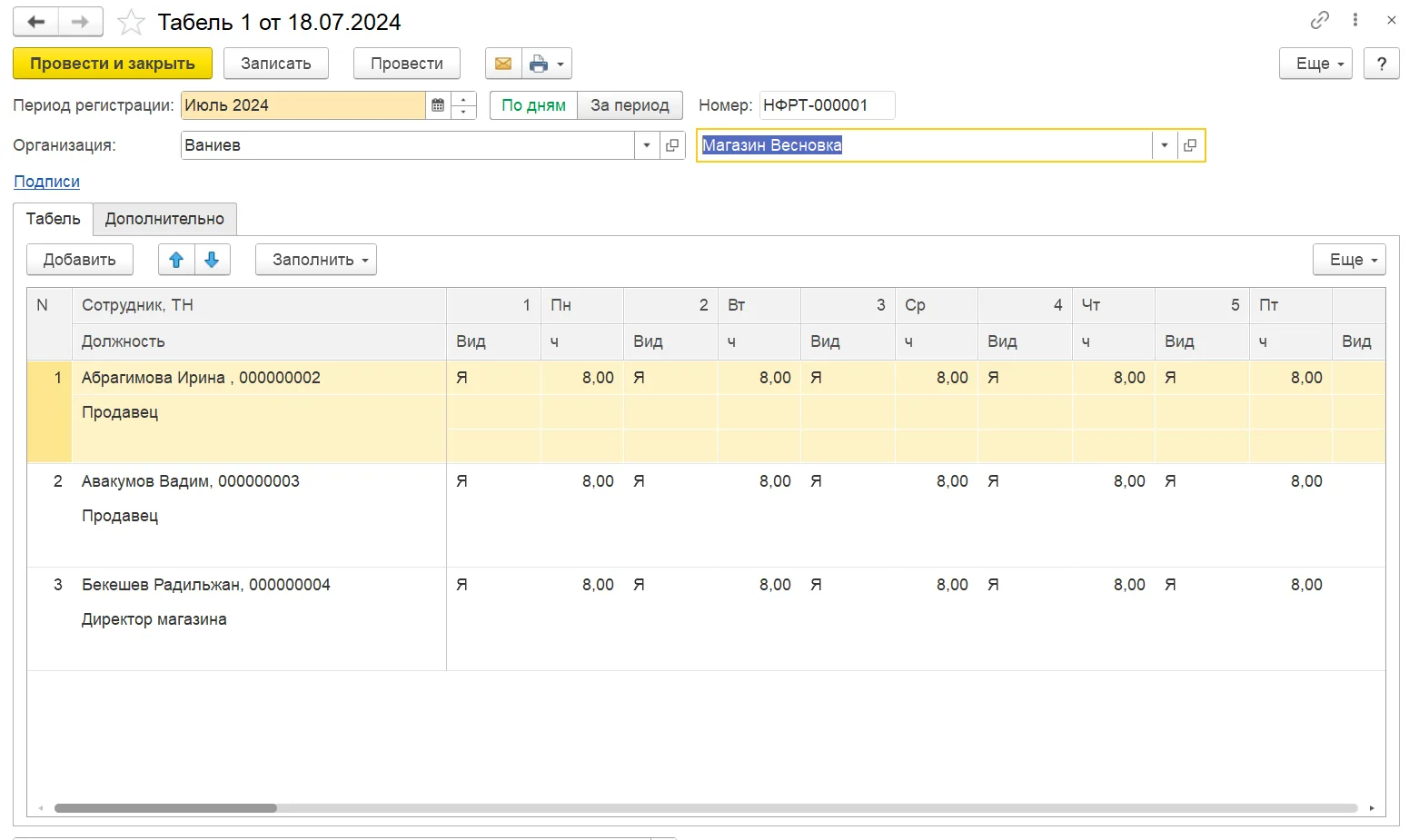Open the Заполнить dropdown menu
The image size is (1409, 840).
[316, 260]
